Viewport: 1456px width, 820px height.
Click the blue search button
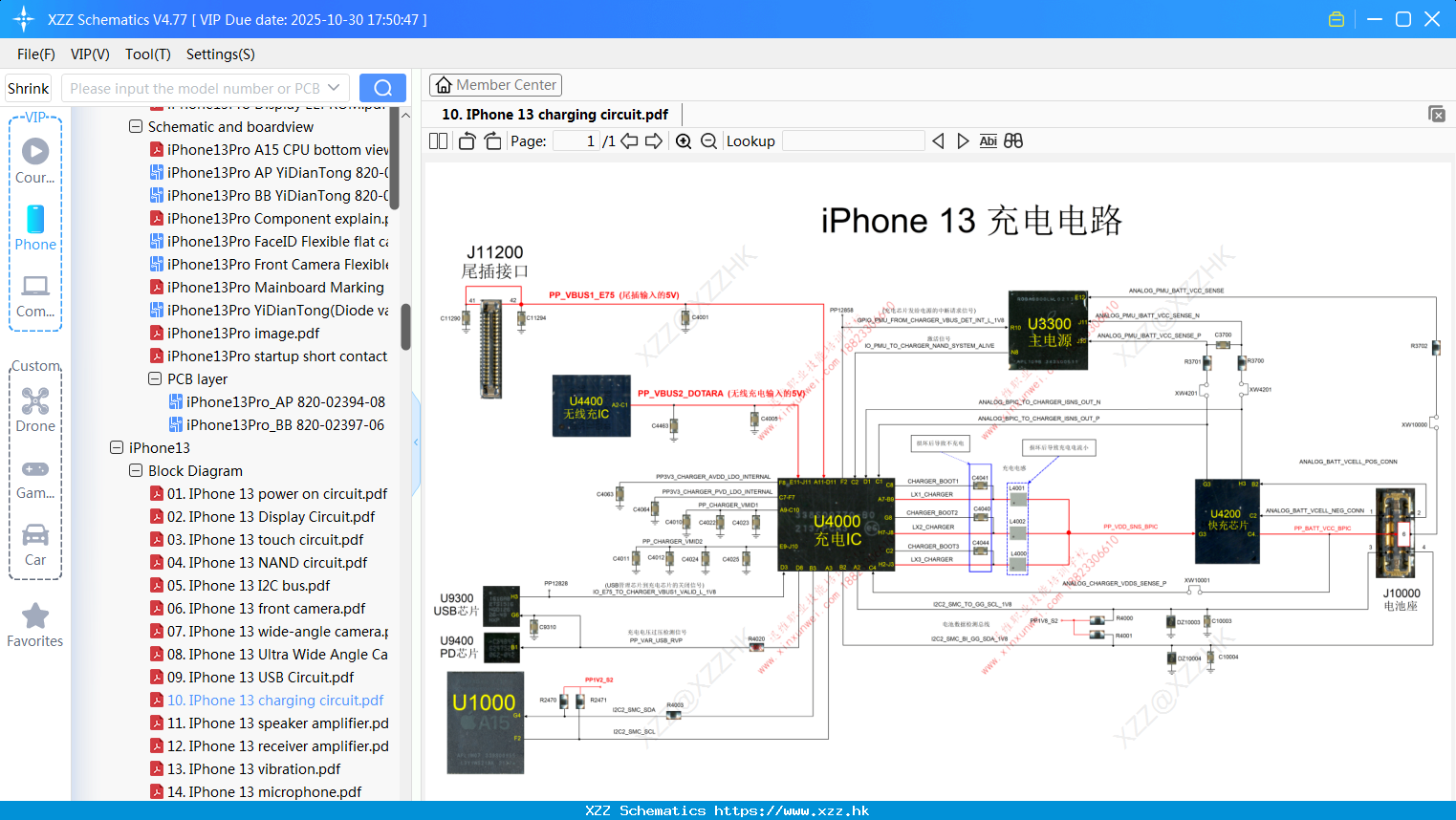pos(382,88)
